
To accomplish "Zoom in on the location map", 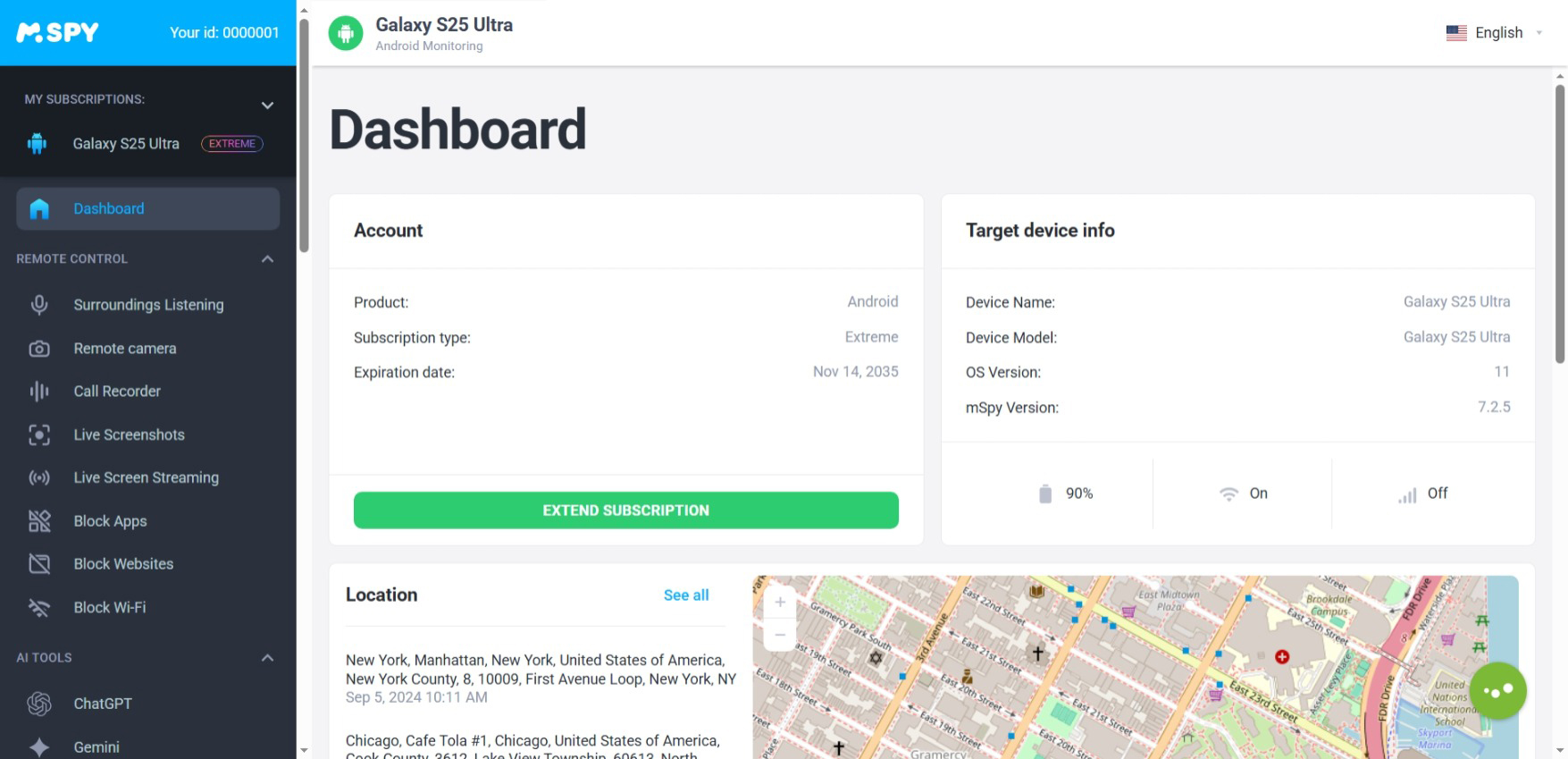I will [x=780, y=603].
